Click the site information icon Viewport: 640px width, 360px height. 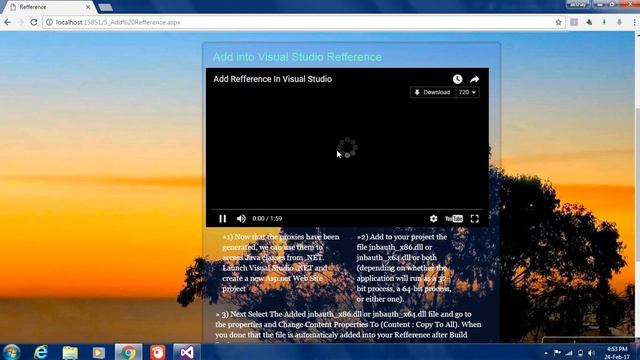(x=49, y=22)
